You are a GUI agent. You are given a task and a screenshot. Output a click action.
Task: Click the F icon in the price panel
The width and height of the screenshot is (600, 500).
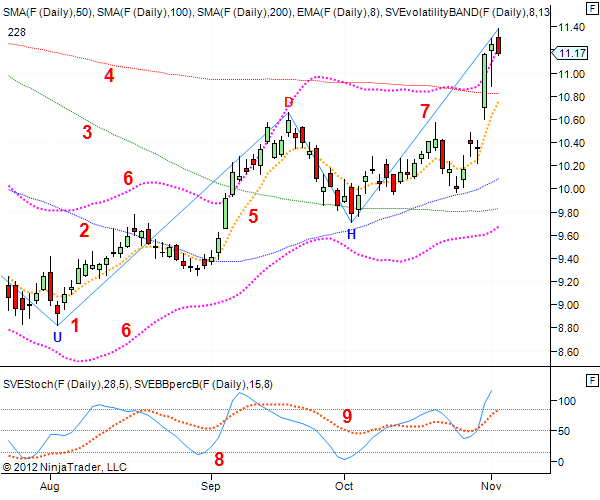[592, 8]
